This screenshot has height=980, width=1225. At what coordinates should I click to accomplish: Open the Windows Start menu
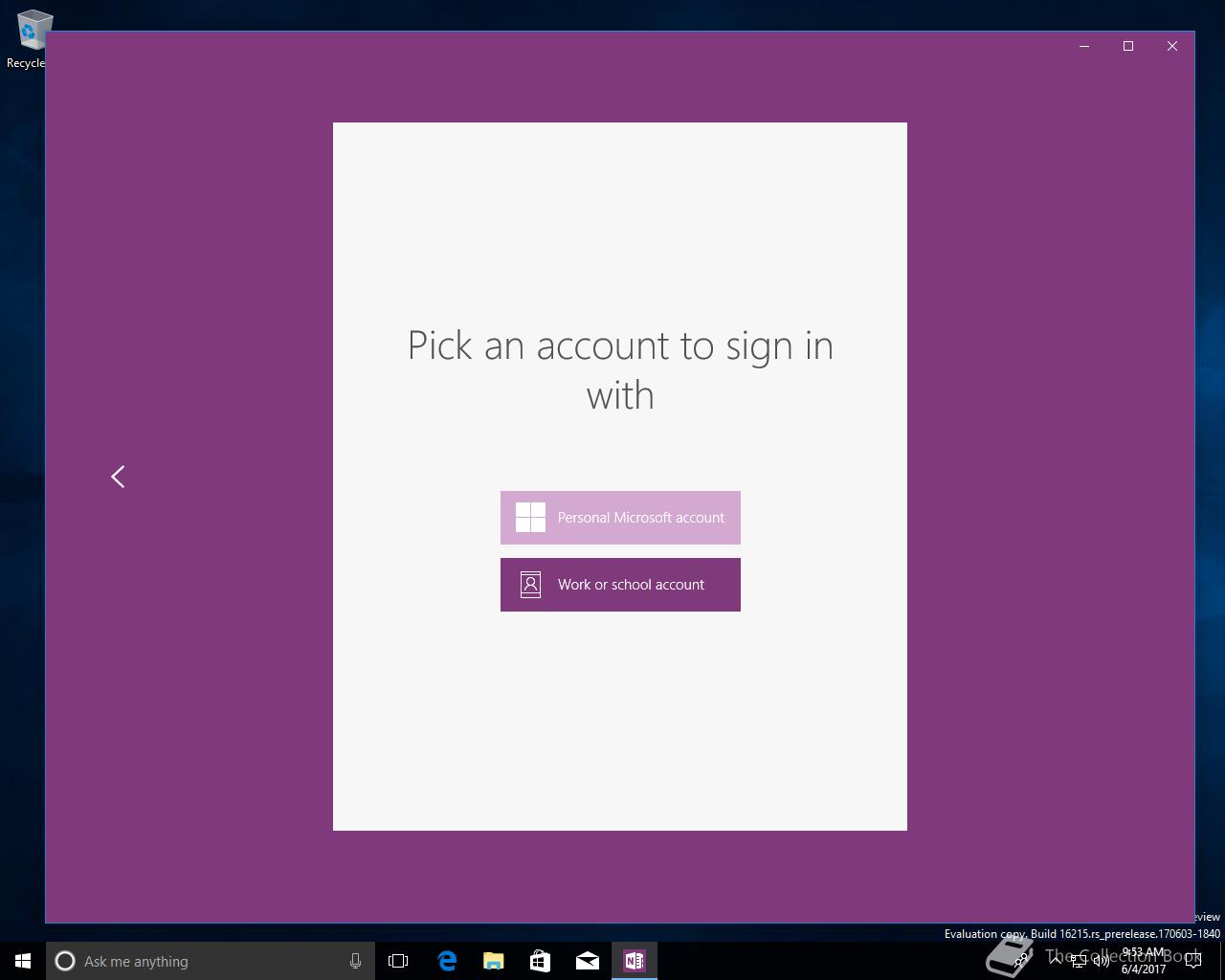[23, 961]
